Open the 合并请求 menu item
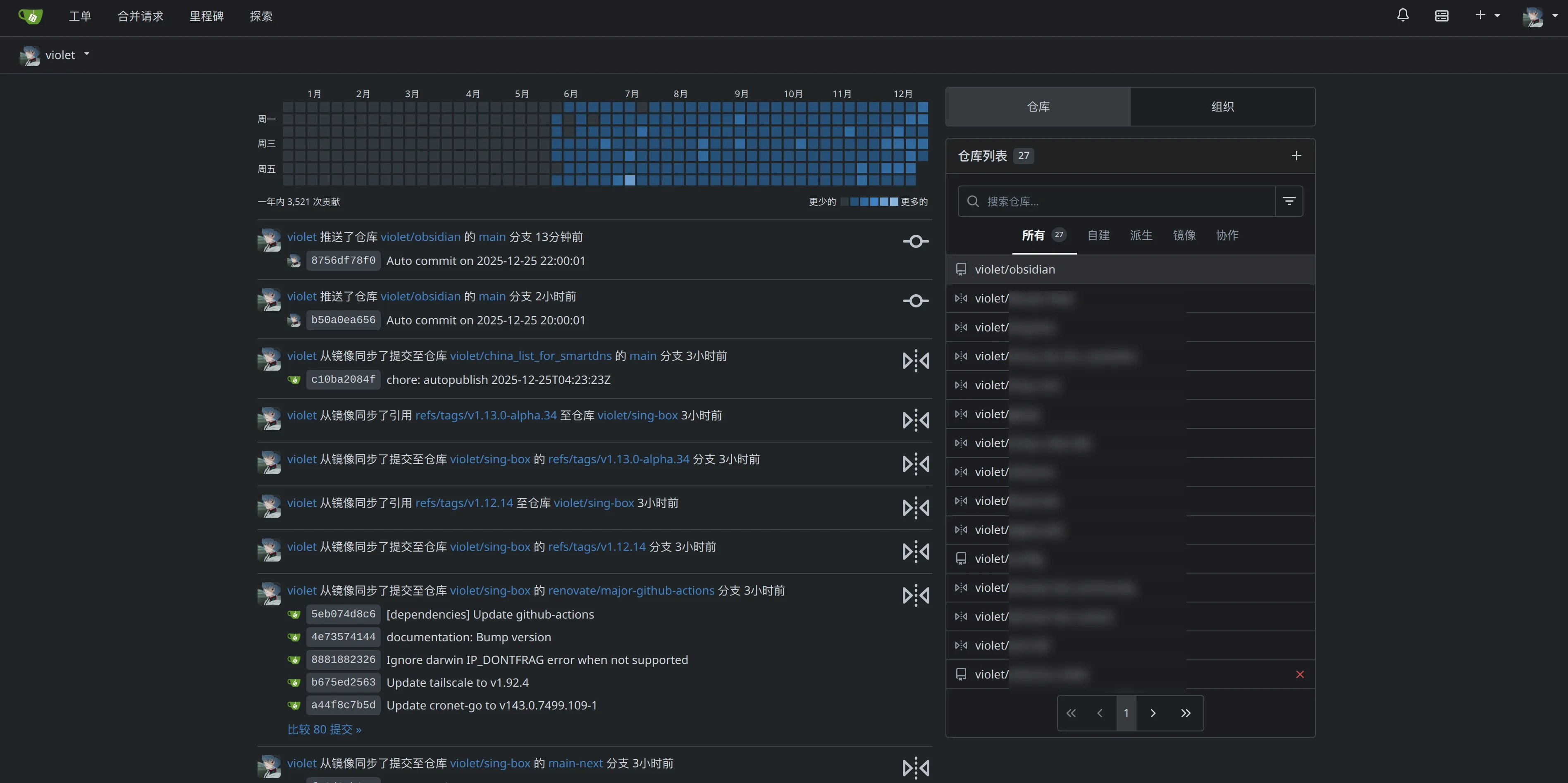1568x783 pixels. [140, 17]
